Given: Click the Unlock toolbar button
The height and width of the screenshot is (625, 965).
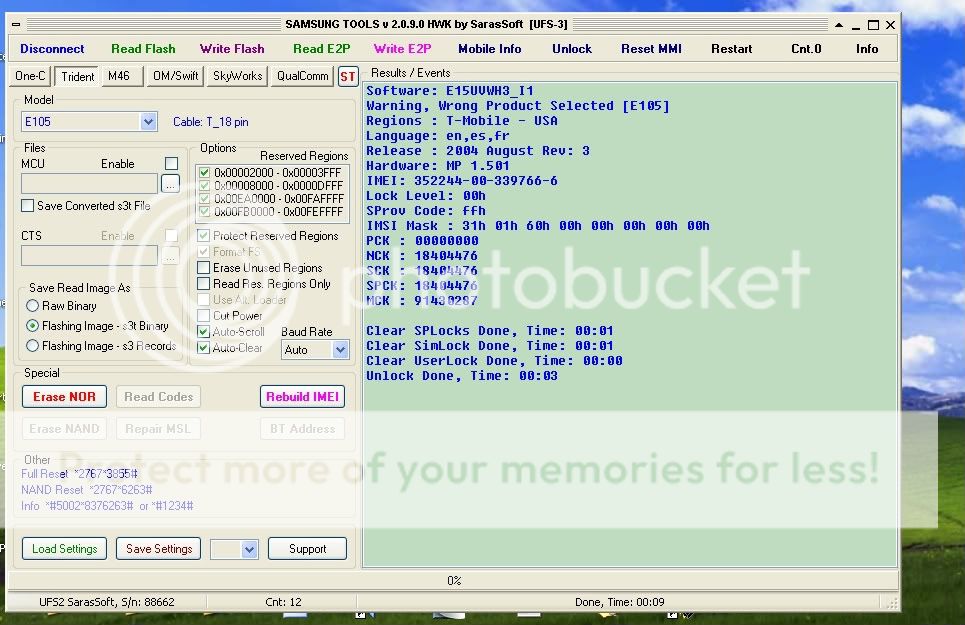Looking at the screenshot, I should pyautogui.click(x=572, y=49).
